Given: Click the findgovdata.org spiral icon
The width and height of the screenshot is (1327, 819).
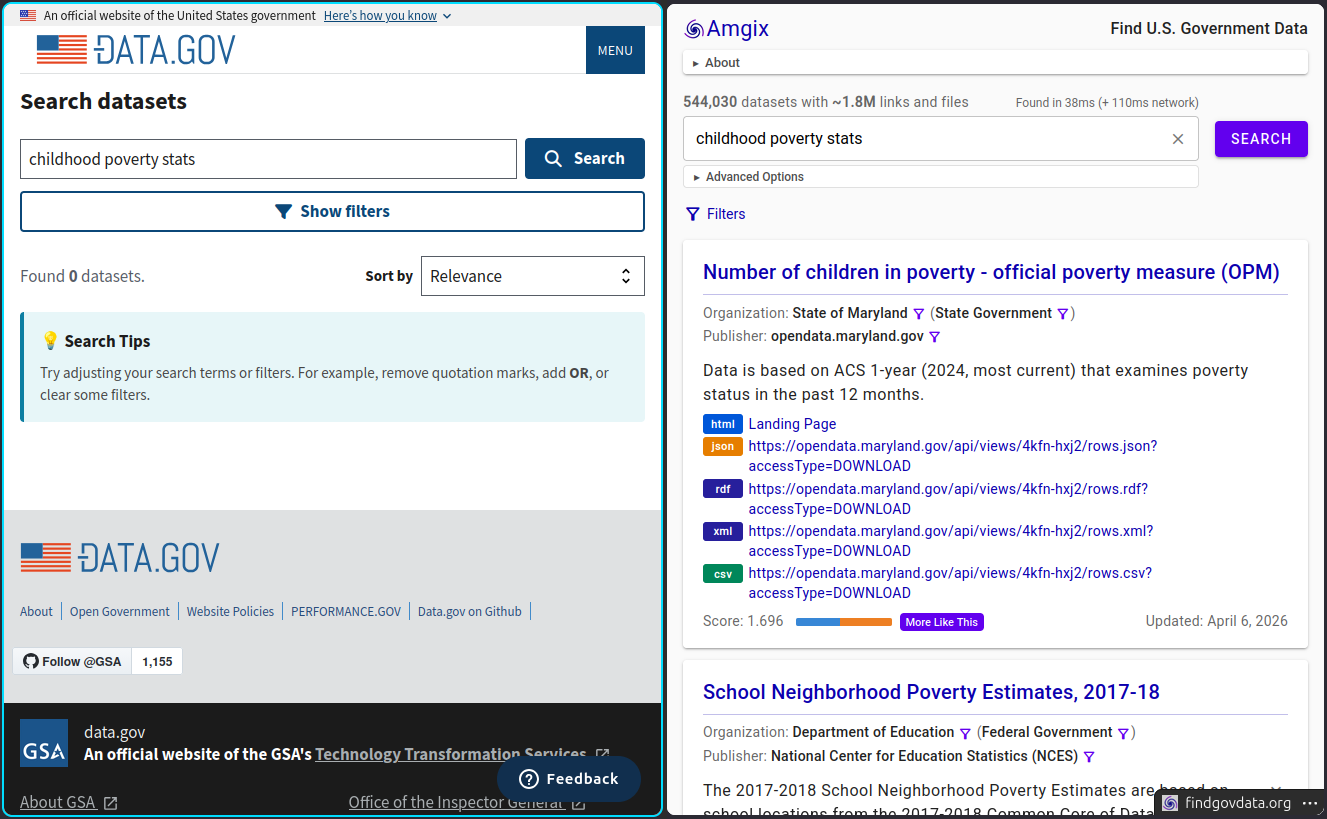Looking at the screenshot, I should [x=1170, y=803].
